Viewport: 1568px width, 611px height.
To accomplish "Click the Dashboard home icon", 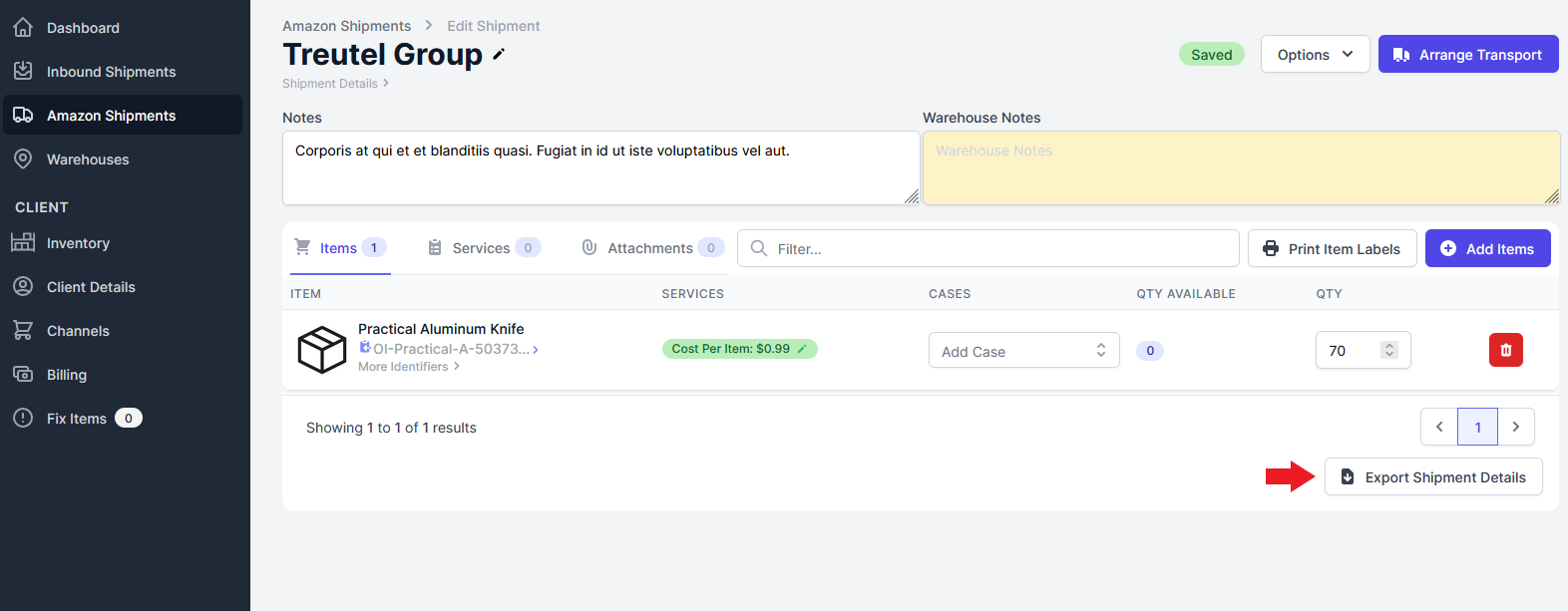I will tap(23, 27).
